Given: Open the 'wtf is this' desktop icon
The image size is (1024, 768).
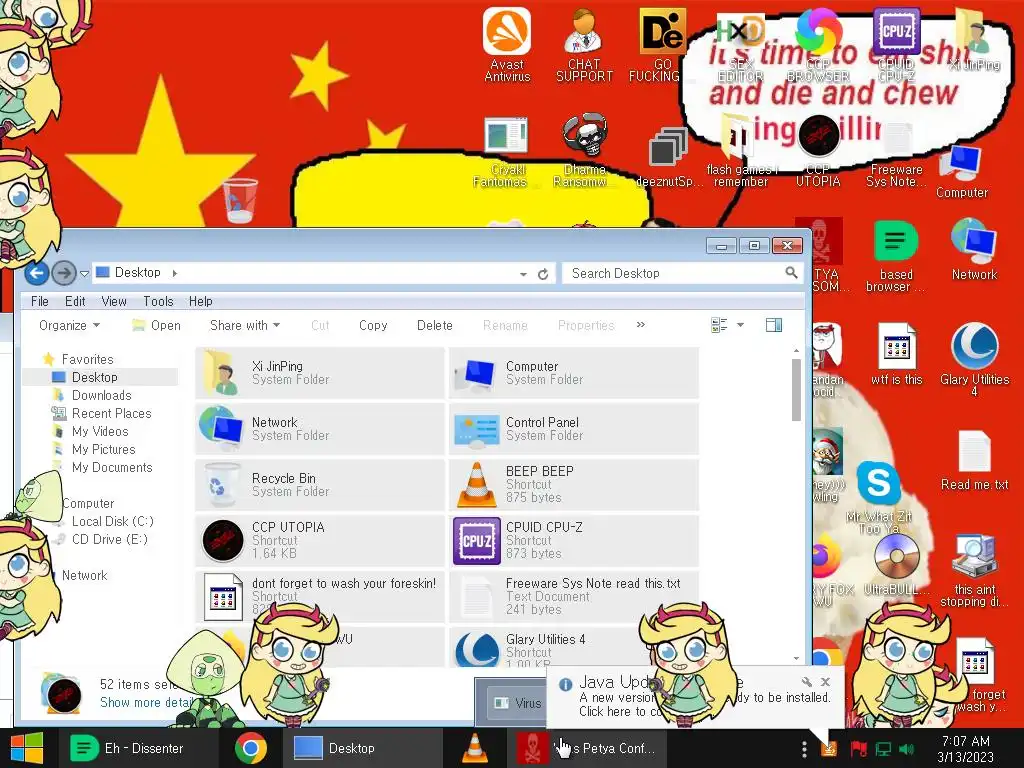Looking at the screenshot, I should [x=896, y=353].
